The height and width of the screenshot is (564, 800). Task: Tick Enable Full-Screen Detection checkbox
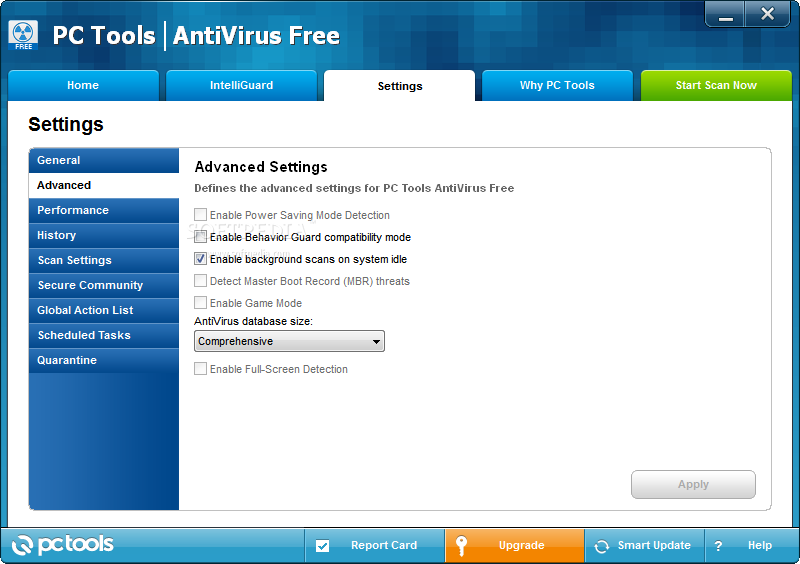tap(201, 369)
